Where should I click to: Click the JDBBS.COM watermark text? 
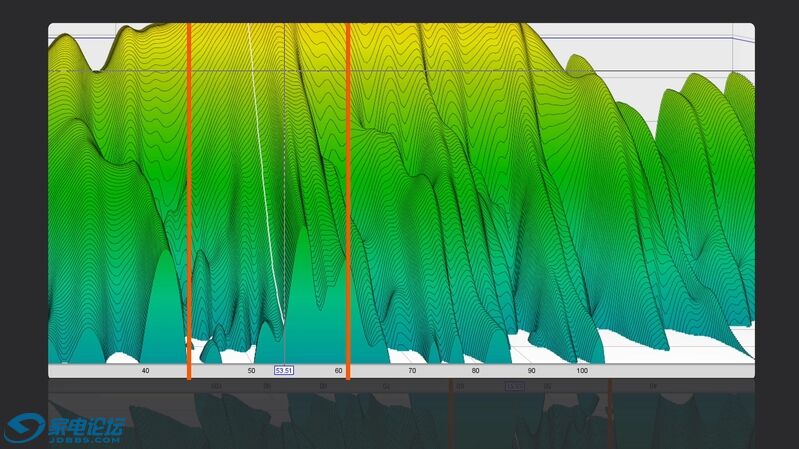[86, 438]
